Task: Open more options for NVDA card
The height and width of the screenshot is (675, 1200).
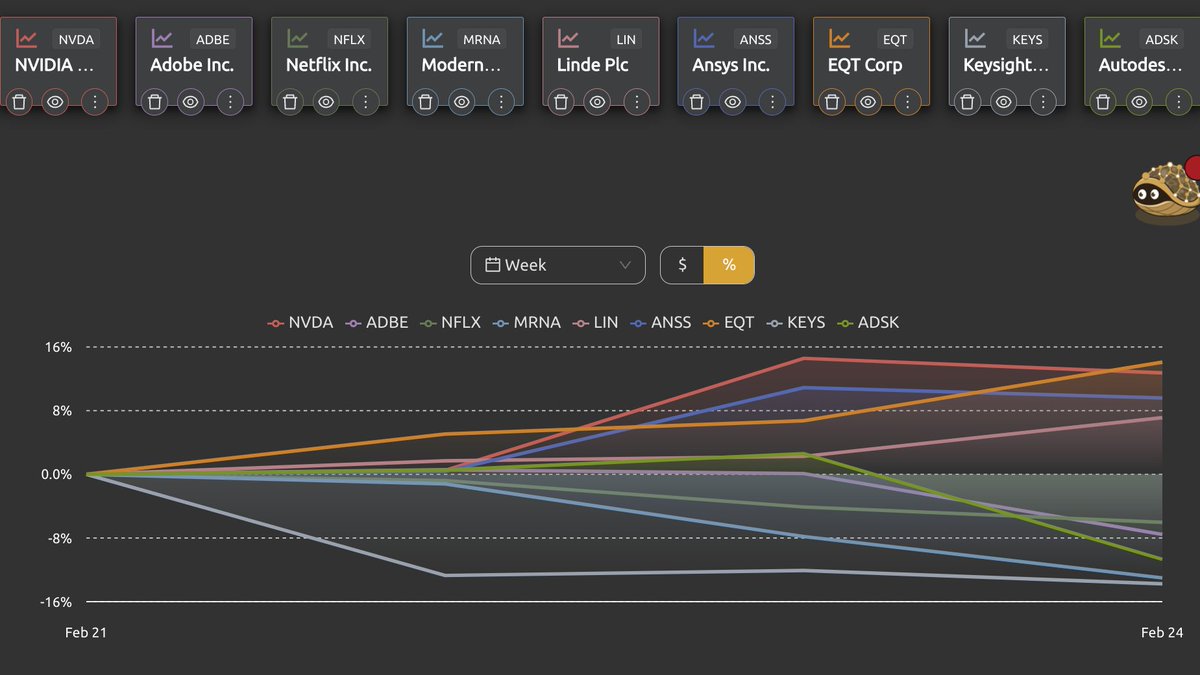Action: [x=94, y=102]
